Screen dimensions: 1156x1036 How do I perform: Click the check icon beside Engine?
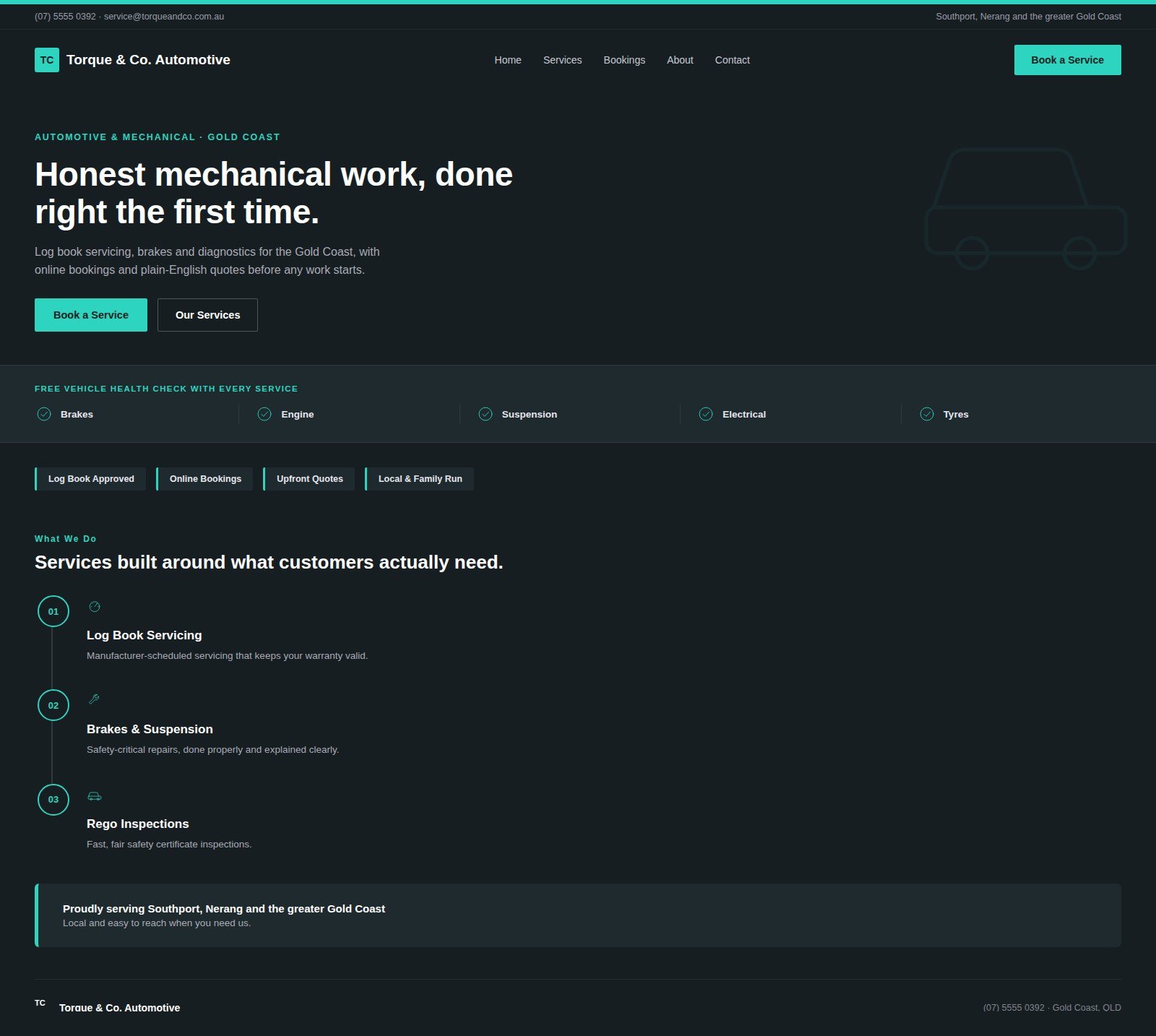tap(264, 414)
